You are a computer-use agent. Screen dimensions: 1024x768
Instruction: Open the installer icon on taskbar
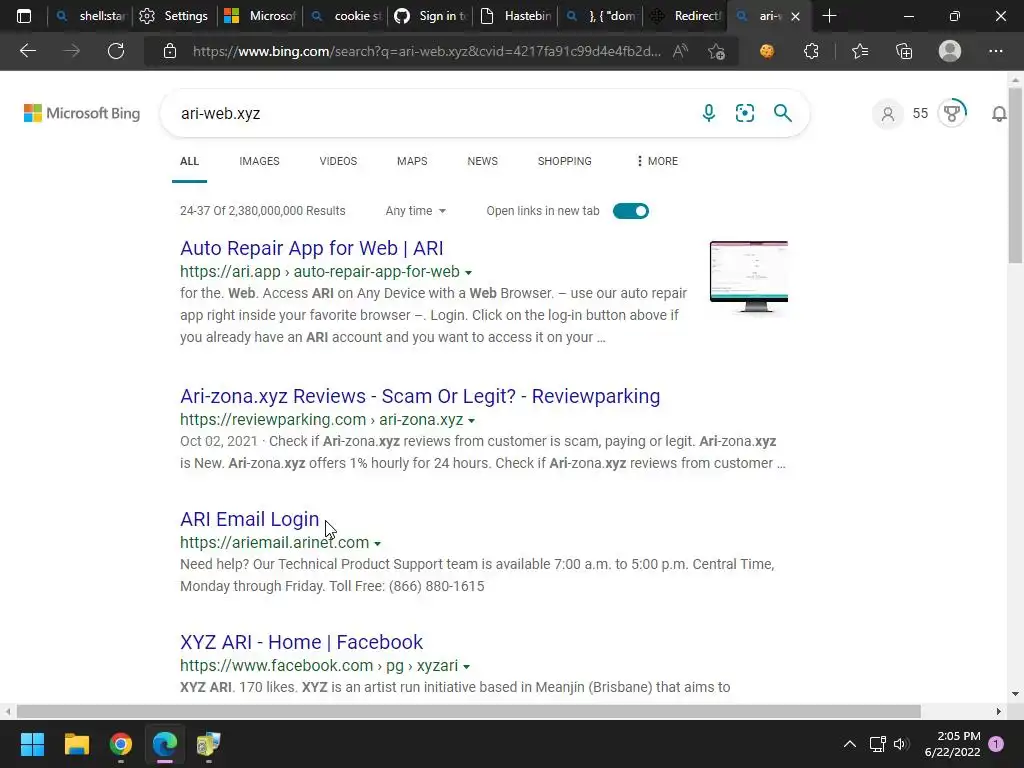(x=208, y=744)
